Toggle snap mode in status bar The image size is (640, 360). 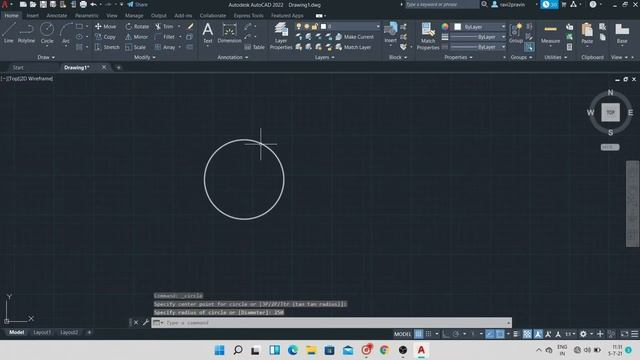click(428, 334)
